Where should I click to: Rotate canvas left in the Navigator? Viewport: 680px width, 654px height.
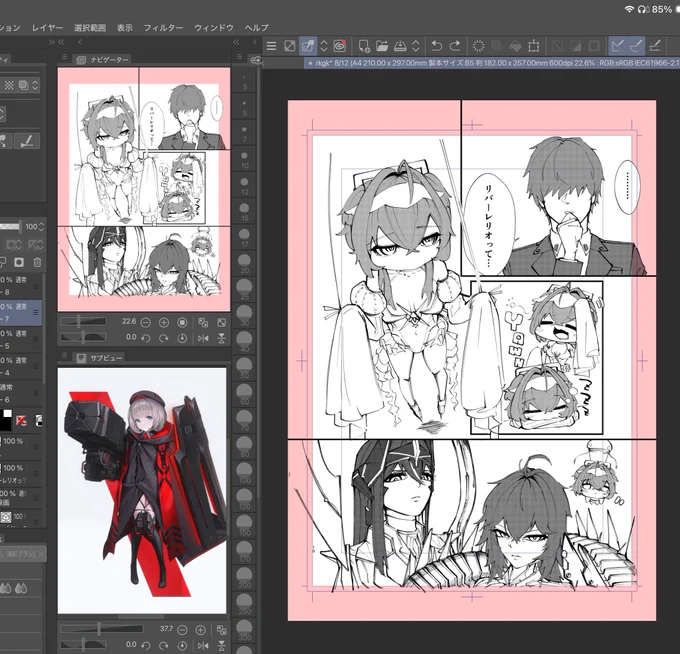tap(146, 338)
